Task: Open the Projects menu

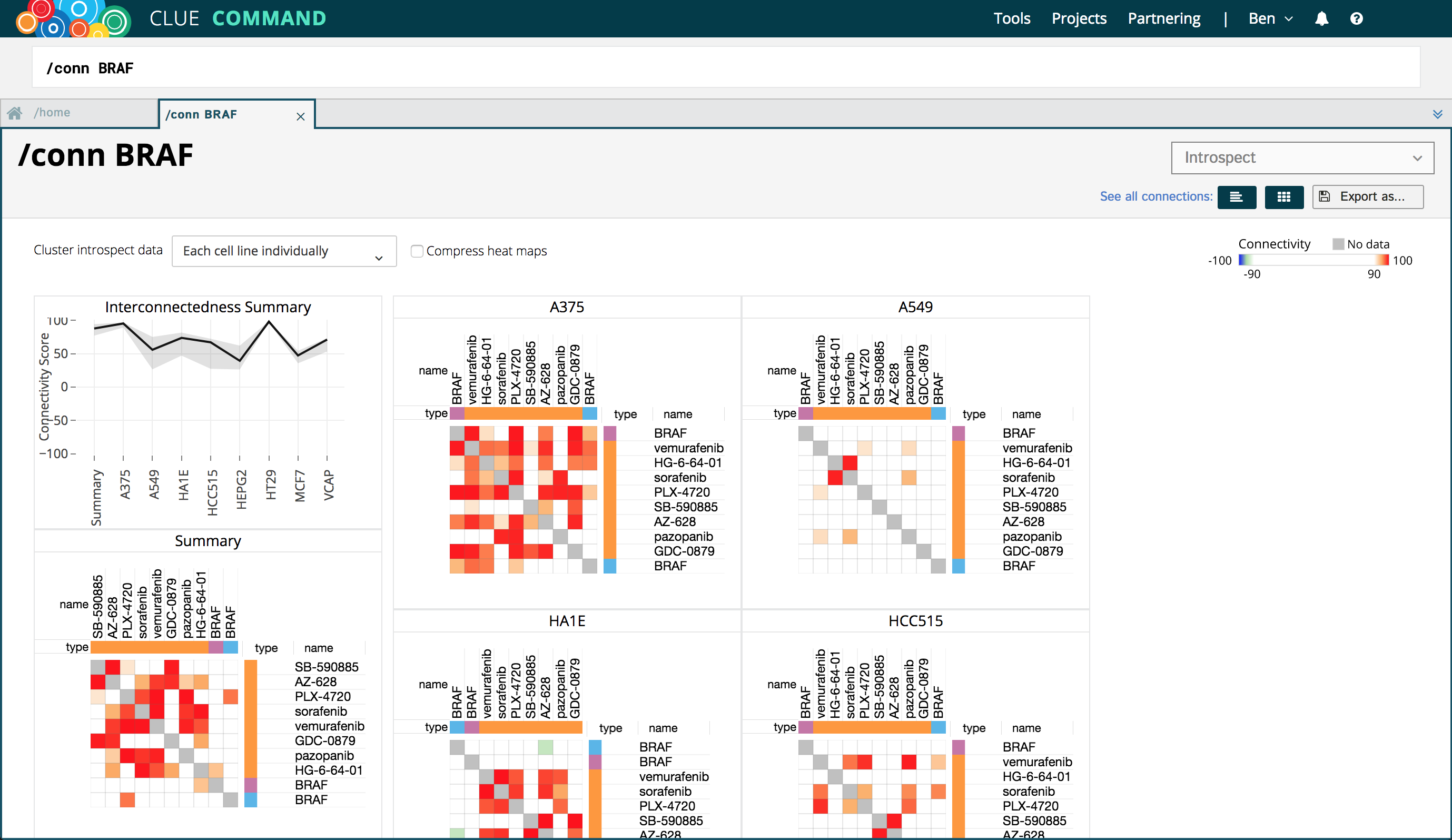Action: [x=1079, y=18]
